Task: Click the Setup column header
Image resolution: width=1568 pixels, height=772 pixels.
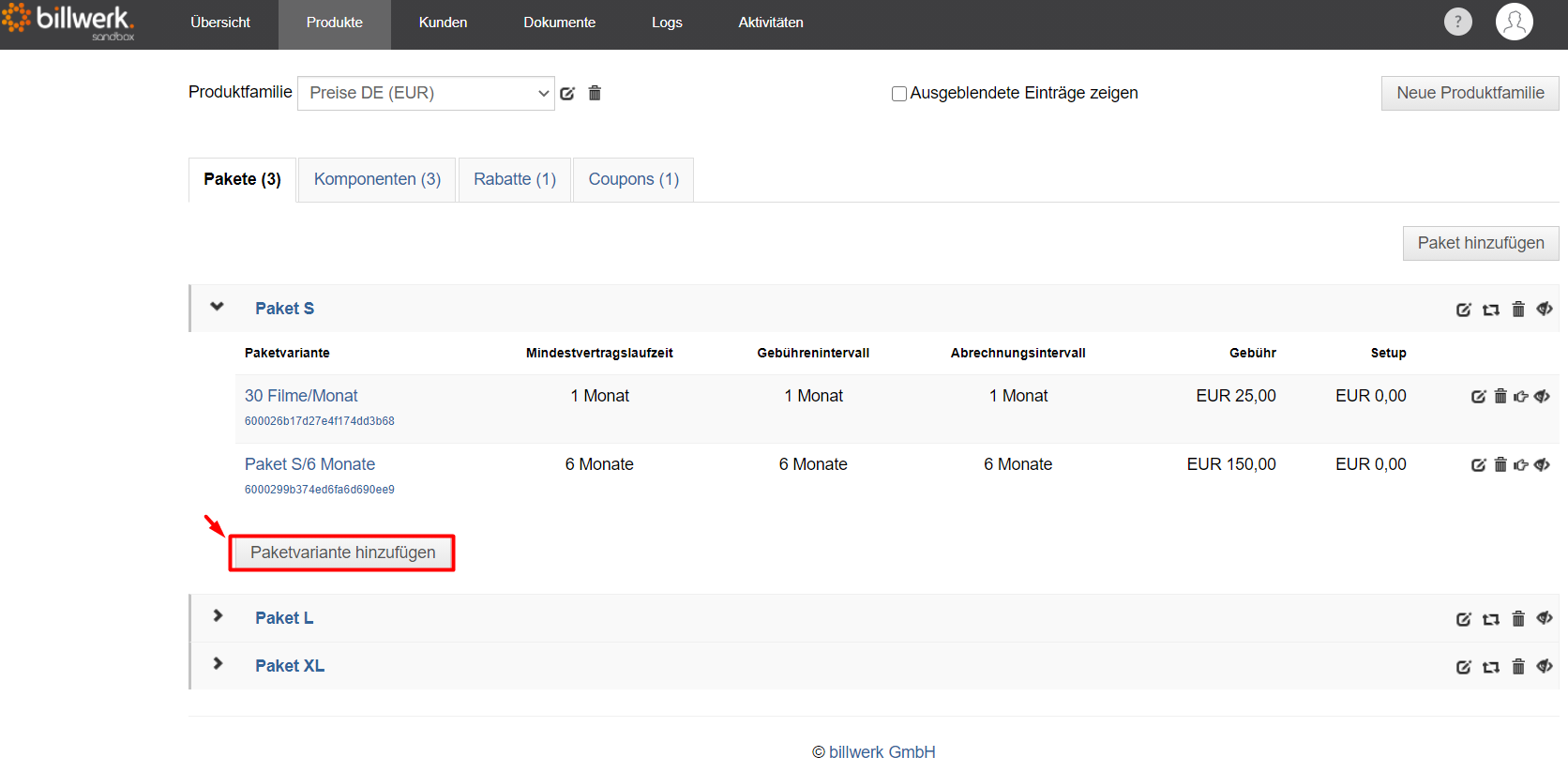Action: tap(1388, 354)
